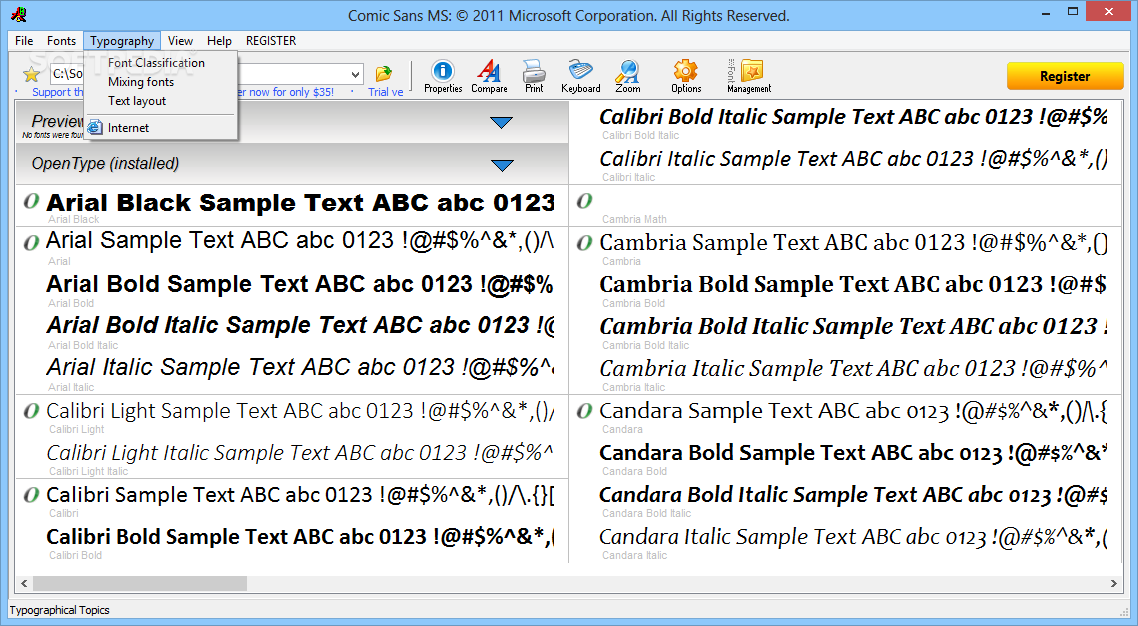Select Candara Bold sample row
Image resolution: width=1138 pixels, height=626 pixels.
pyautogui.click(x=853, y=453)
